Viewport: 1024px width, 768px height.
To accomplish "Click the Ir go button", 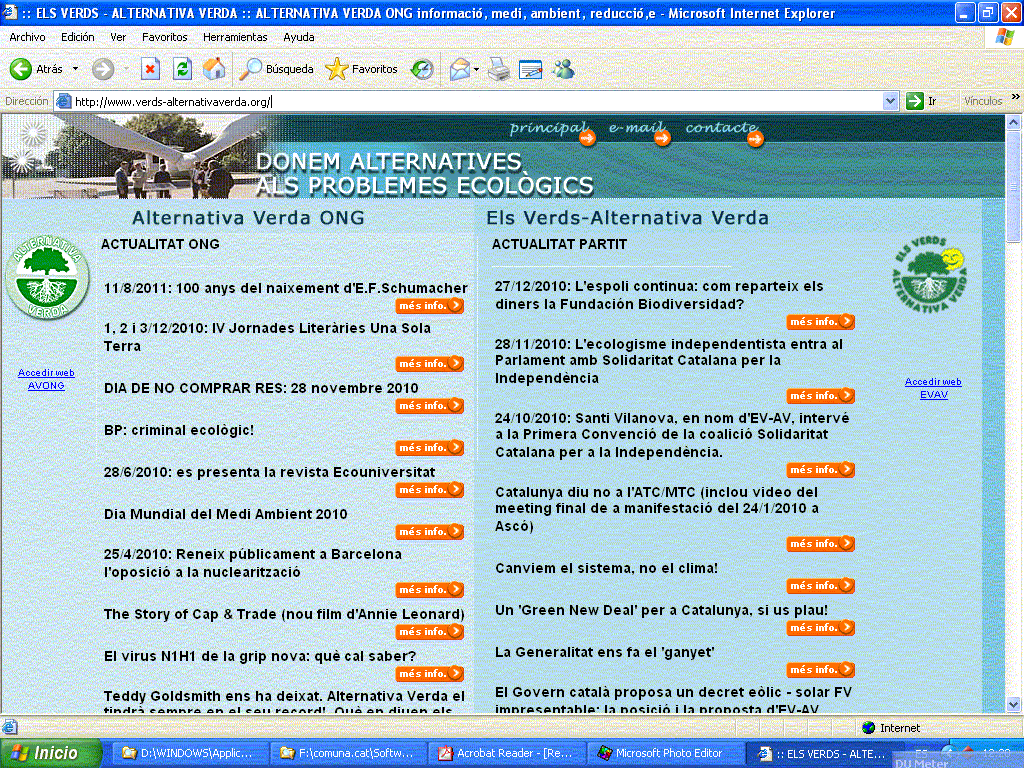I will [x=921, y=101].
